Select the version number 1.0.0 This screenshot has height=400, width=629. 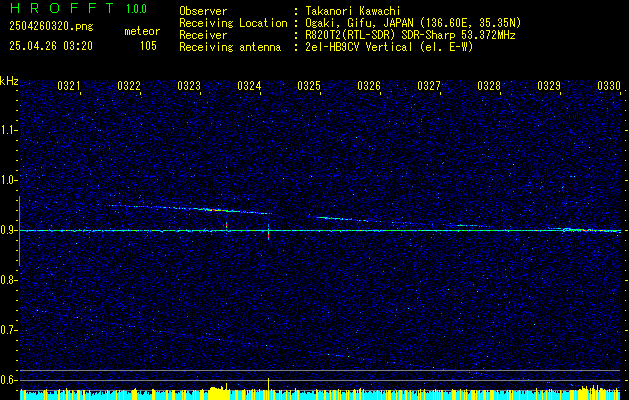136,9
